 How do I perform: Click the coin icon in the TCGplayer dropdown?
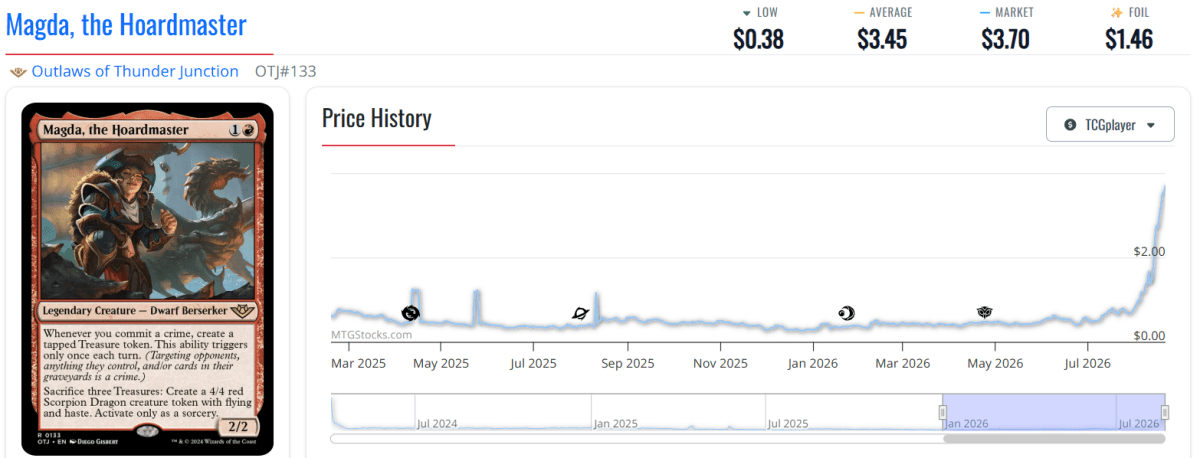(1071, 125)
